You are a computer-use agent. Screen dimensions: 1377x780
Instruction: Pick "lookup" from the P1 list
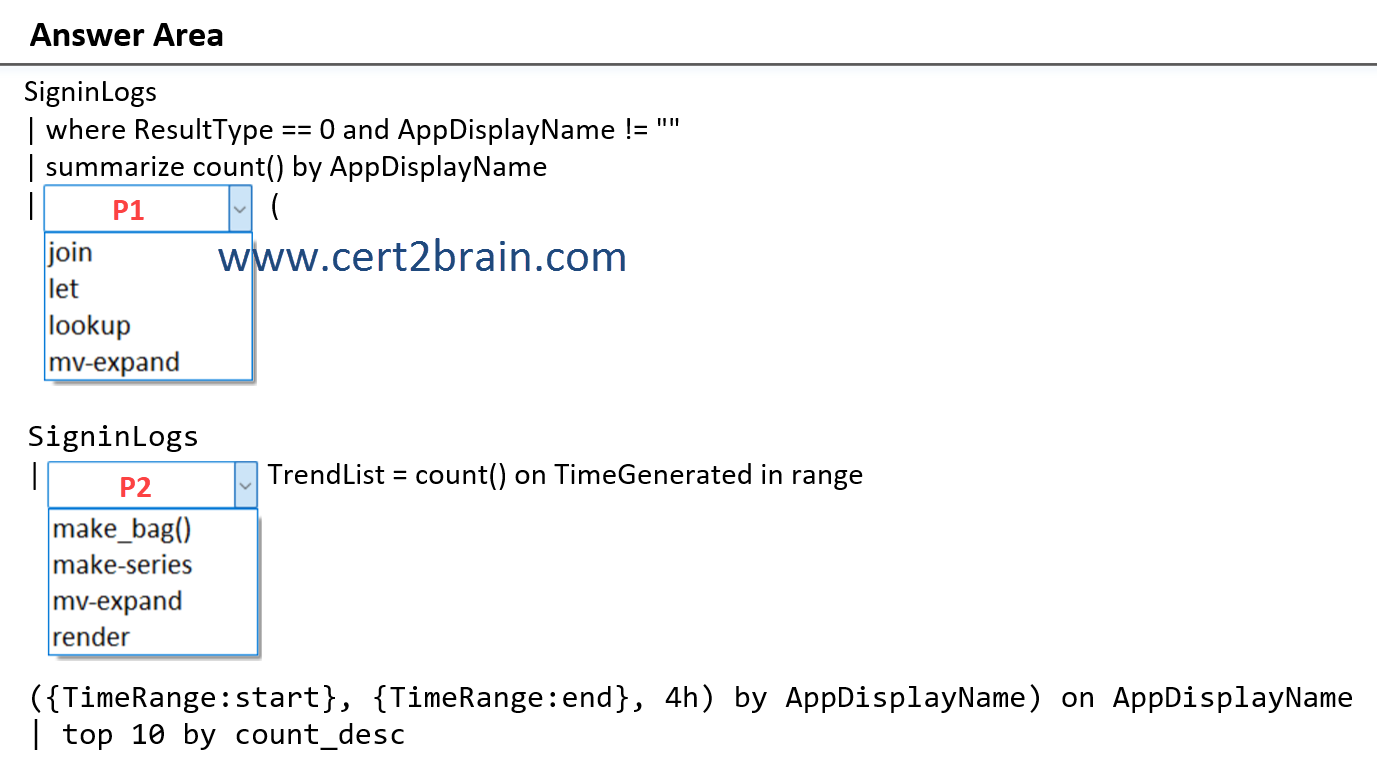tap(88, 324)
